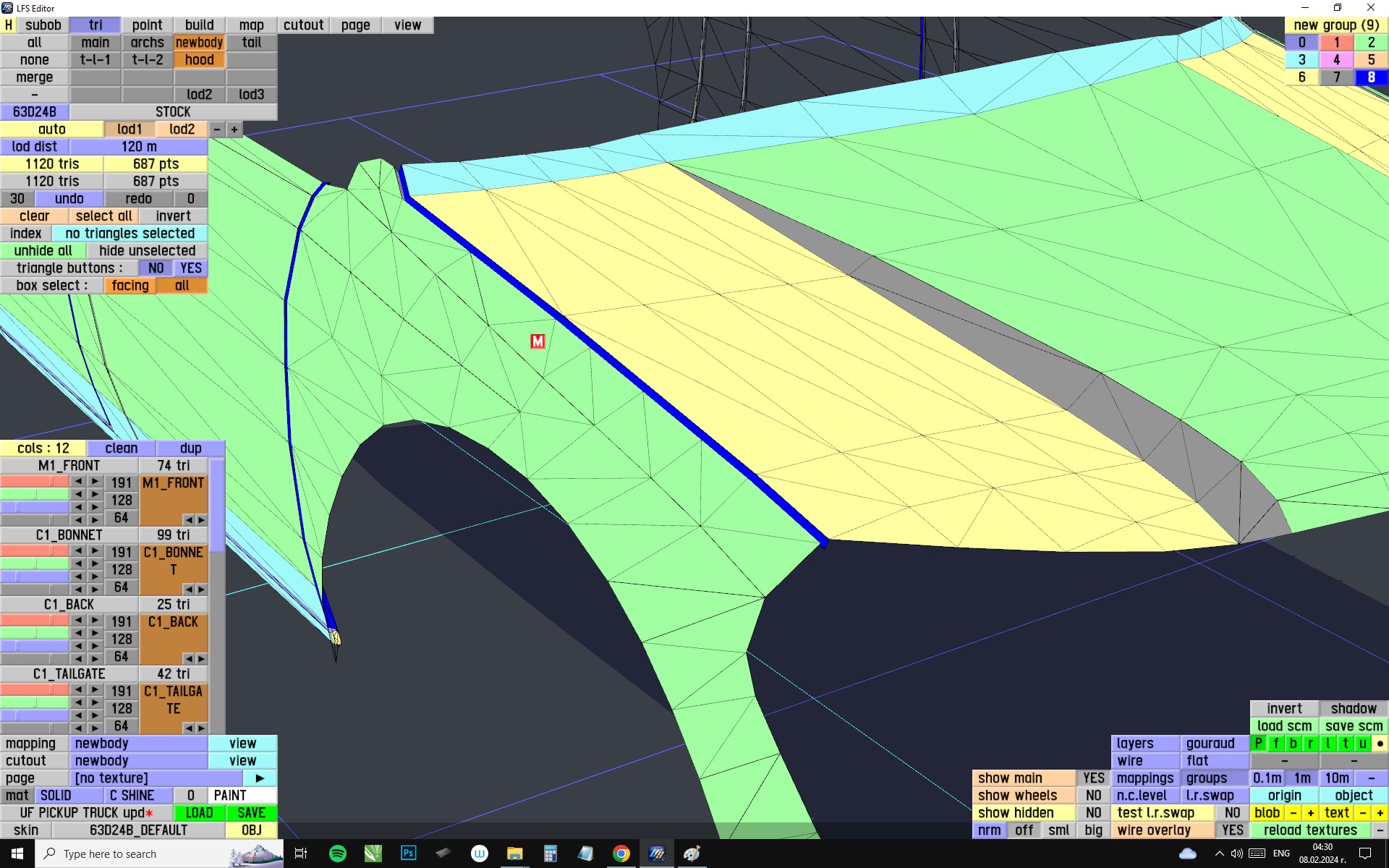1389x868 pixels.
Task: Toggle wire overlay YES setting
Action: coord(1232,830)
